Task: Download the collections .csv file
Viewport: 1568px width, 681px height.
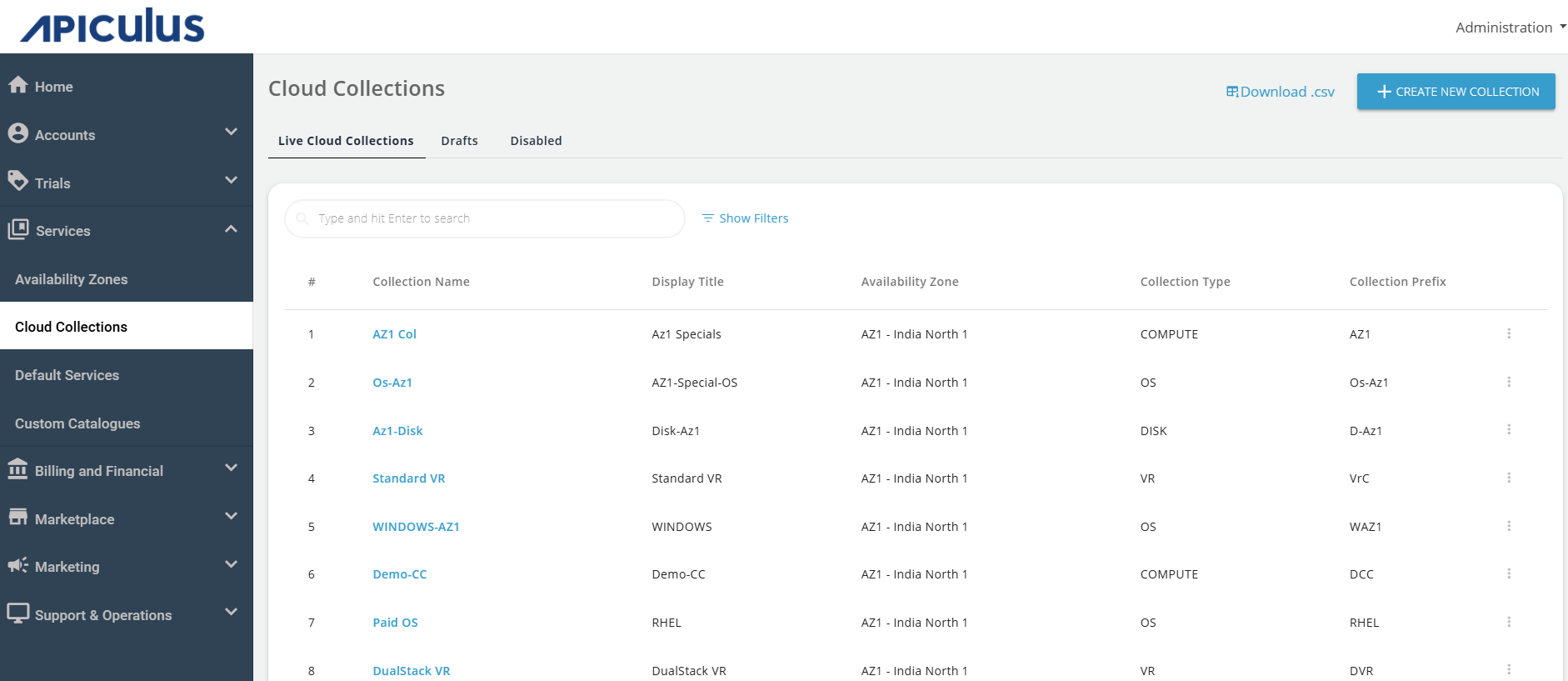Action: coord(1281,92)
